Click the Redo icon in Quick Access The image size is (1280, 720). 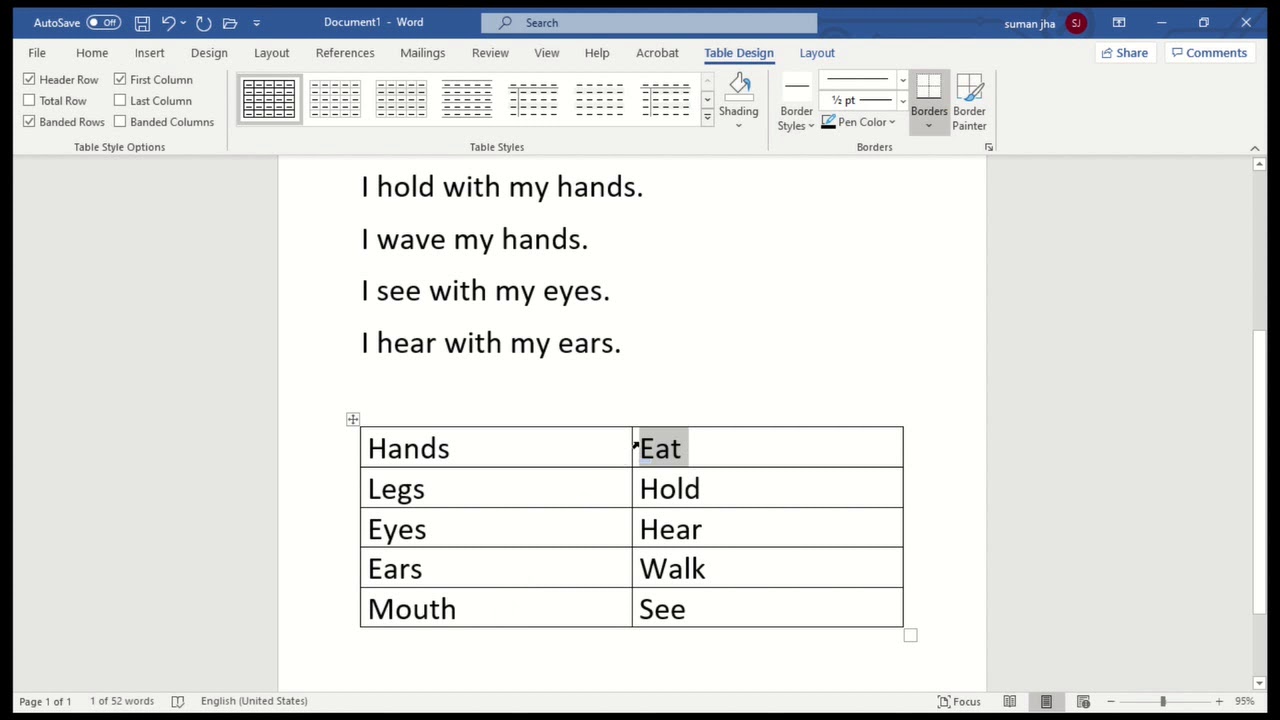click(x=203, y=22)
